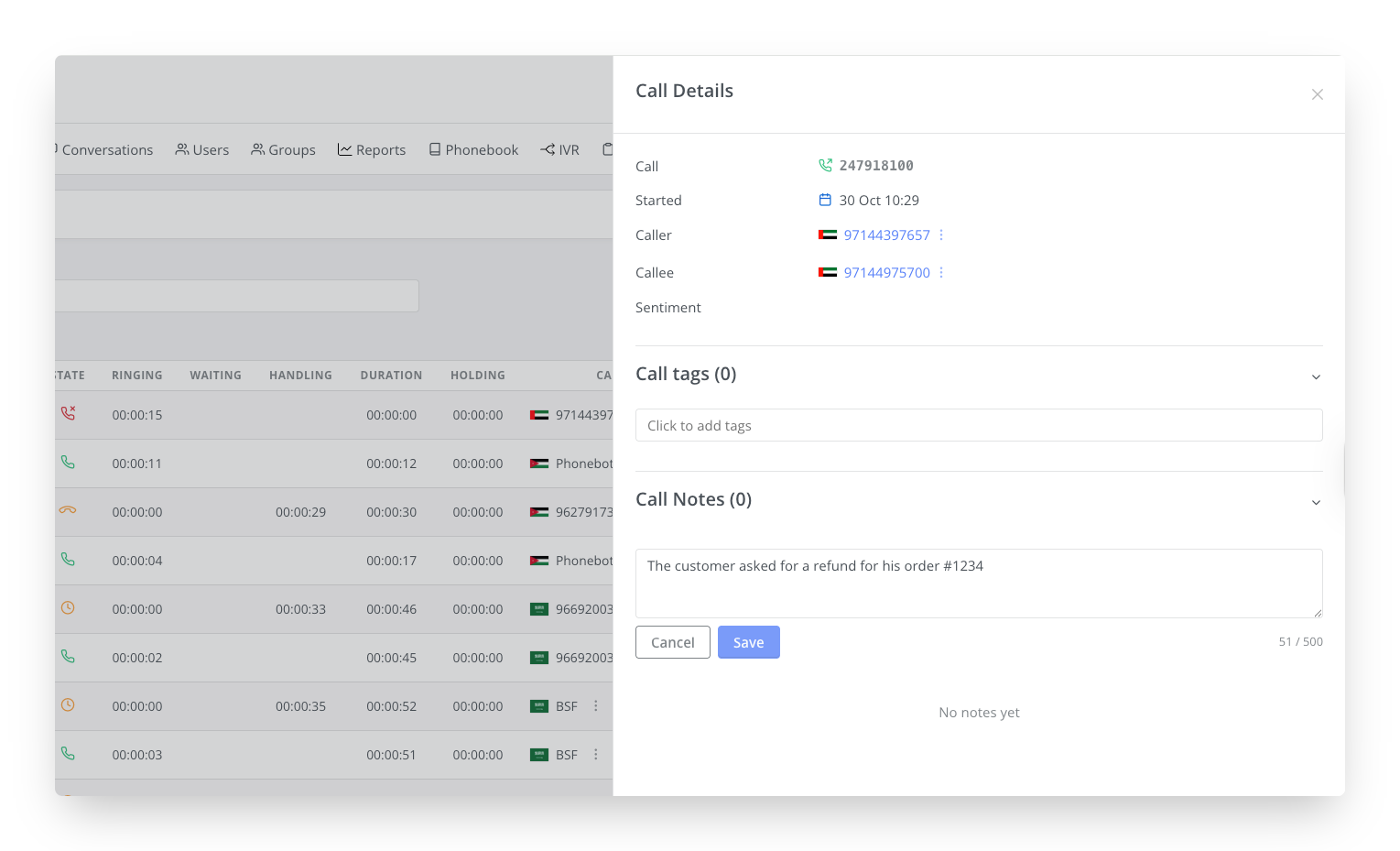Collapse the Call Notes section chevron
This screenshot has width=1400, height=851.
tap(1316, 502)
